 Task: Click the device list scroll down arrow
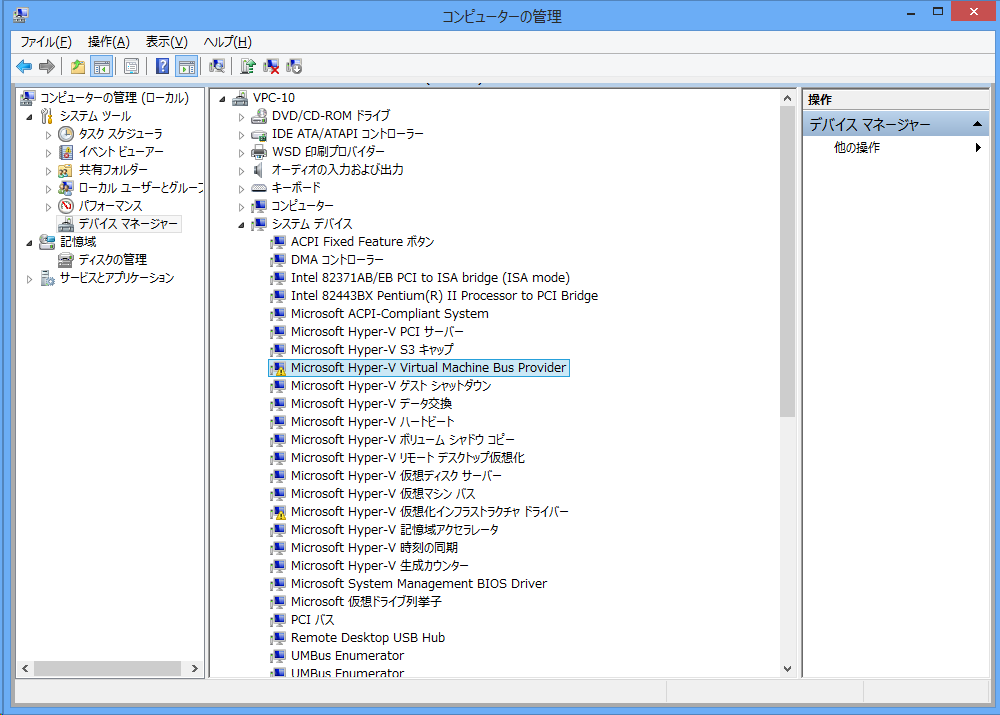788,669
